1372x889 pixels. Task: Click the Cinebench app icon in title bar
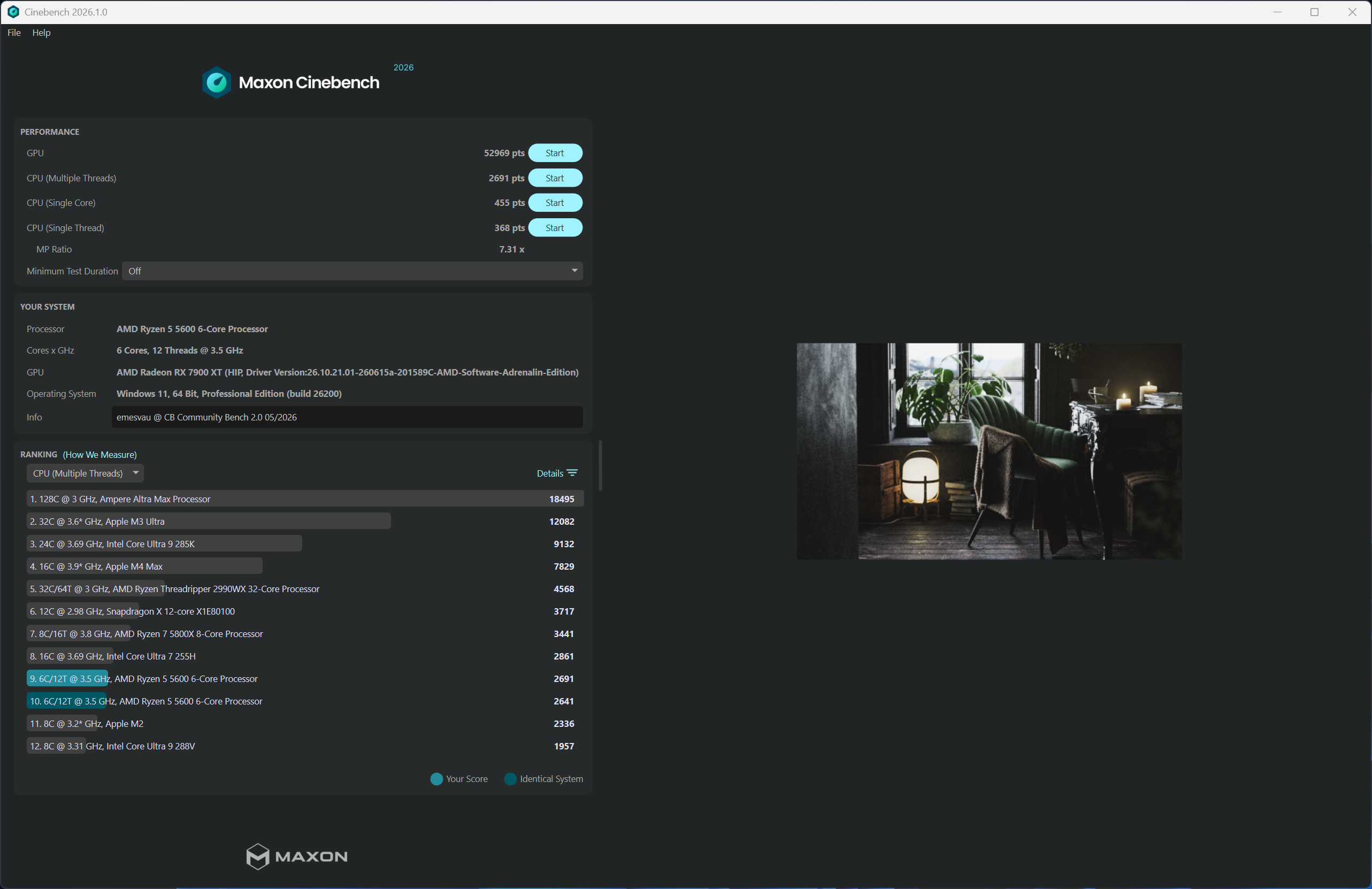(x=13, y=12)
